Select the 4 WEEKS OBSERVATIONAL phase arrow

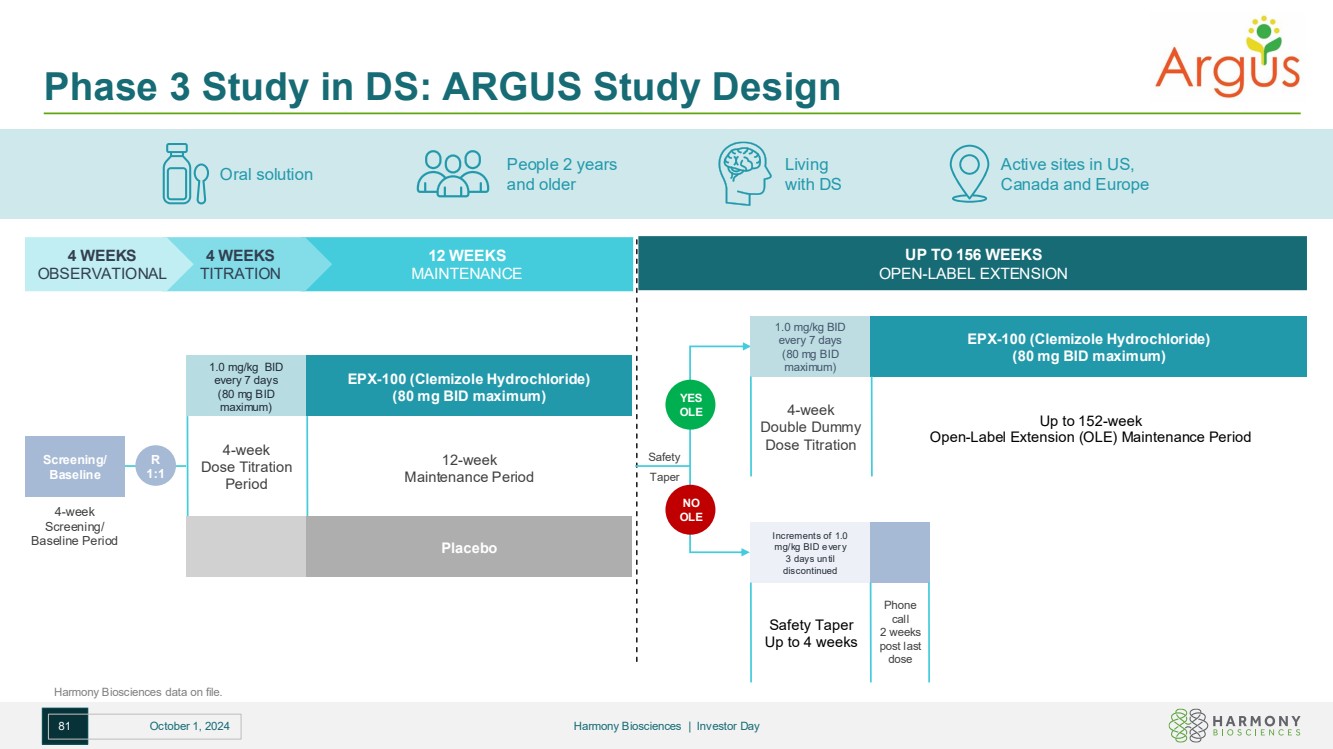pyautogui.click(x=98, y=265)
